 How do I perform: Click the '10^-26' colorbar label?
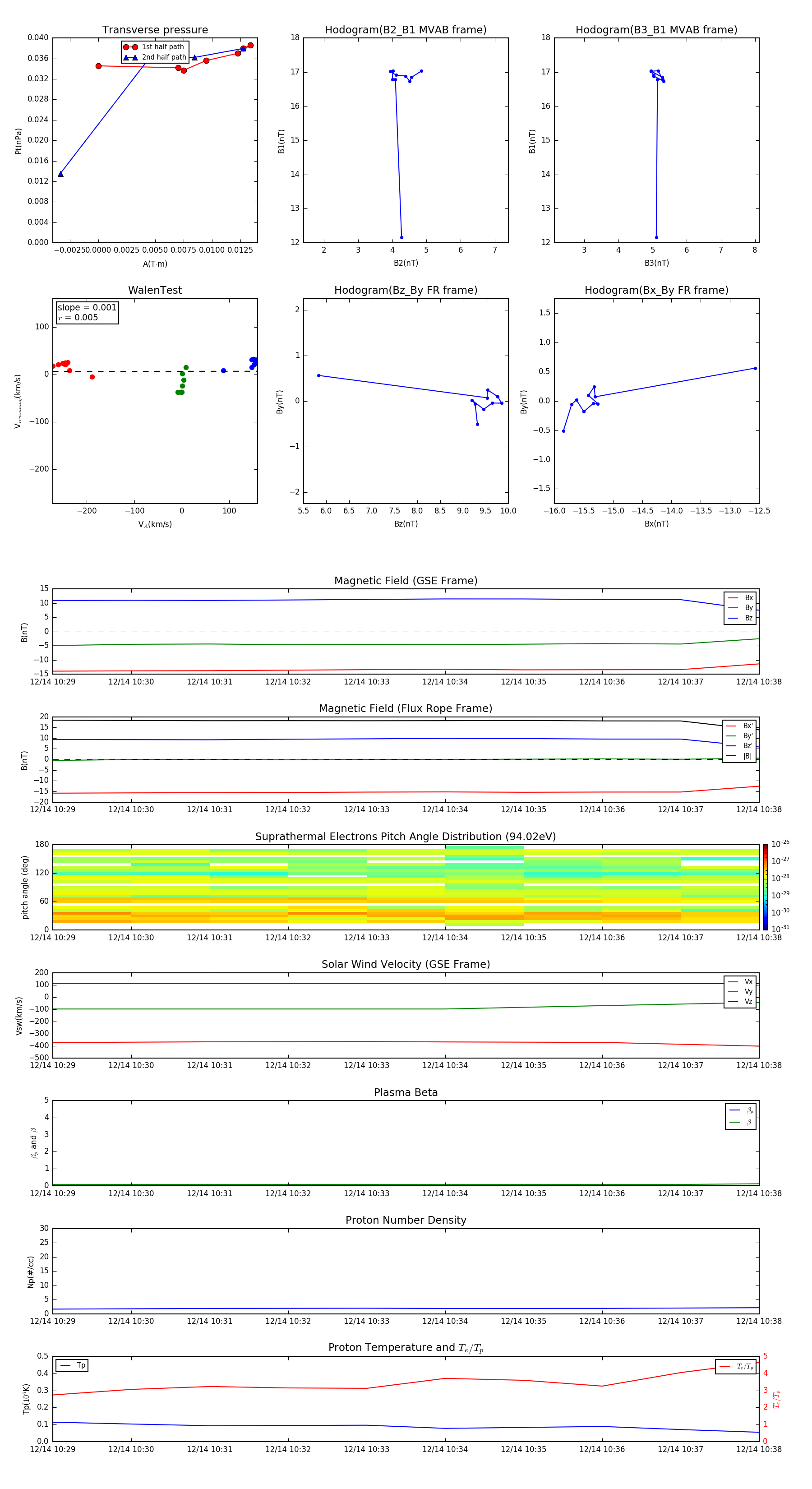780,844
